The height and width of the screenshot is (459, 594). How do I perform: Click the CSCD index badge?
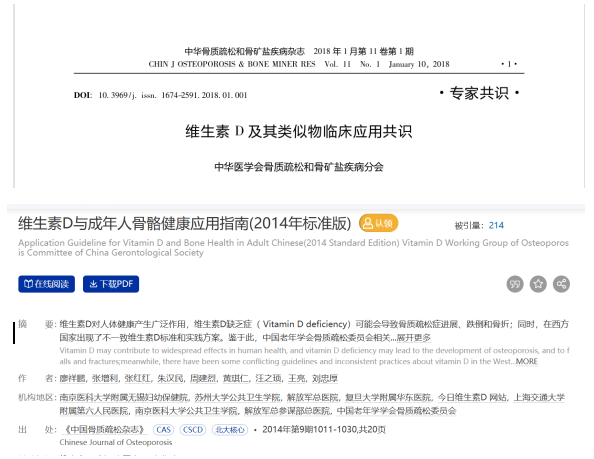tap(193, 430)
